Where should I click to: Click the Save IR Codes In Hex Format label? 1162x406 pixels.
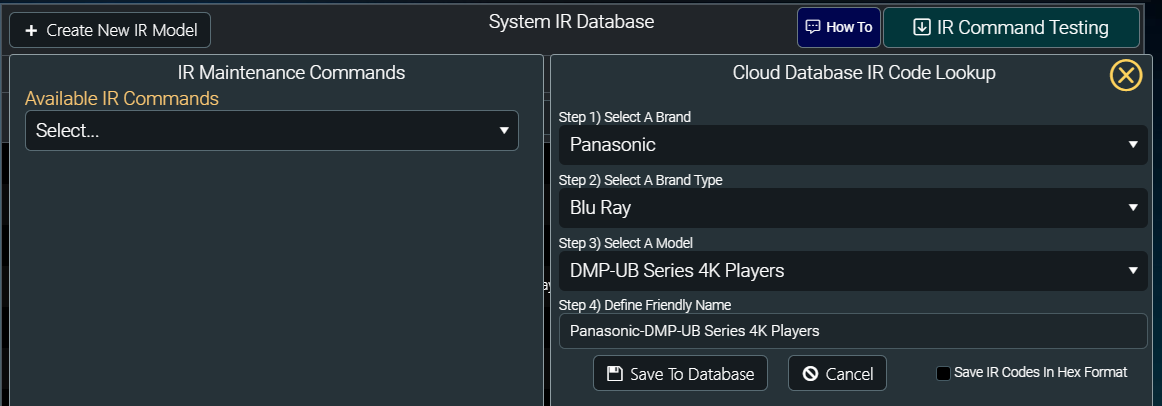(1040, 372)
